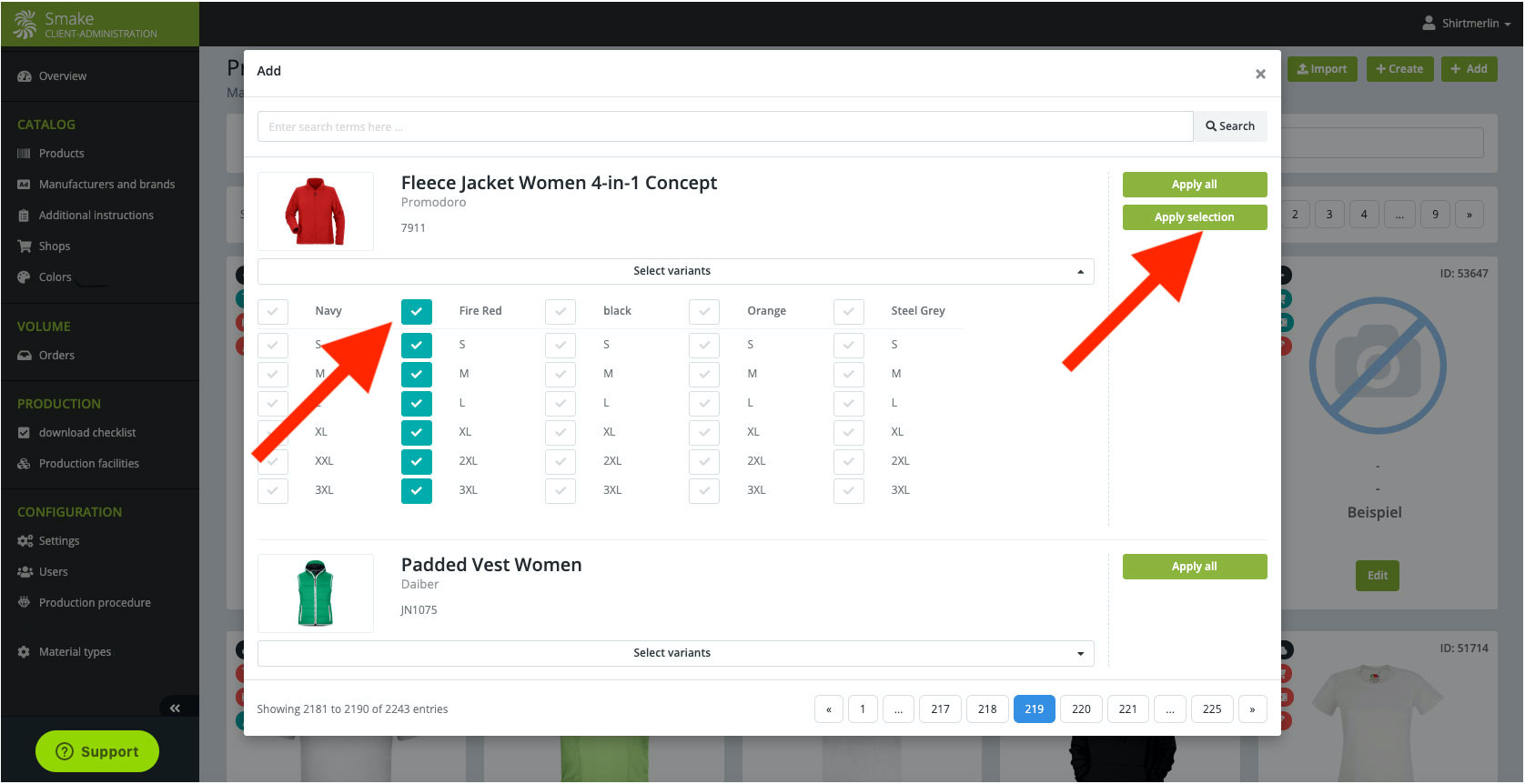Click next page arrow in dialog
This screenshot has height=784, width=1525.
pos(1252,709)
